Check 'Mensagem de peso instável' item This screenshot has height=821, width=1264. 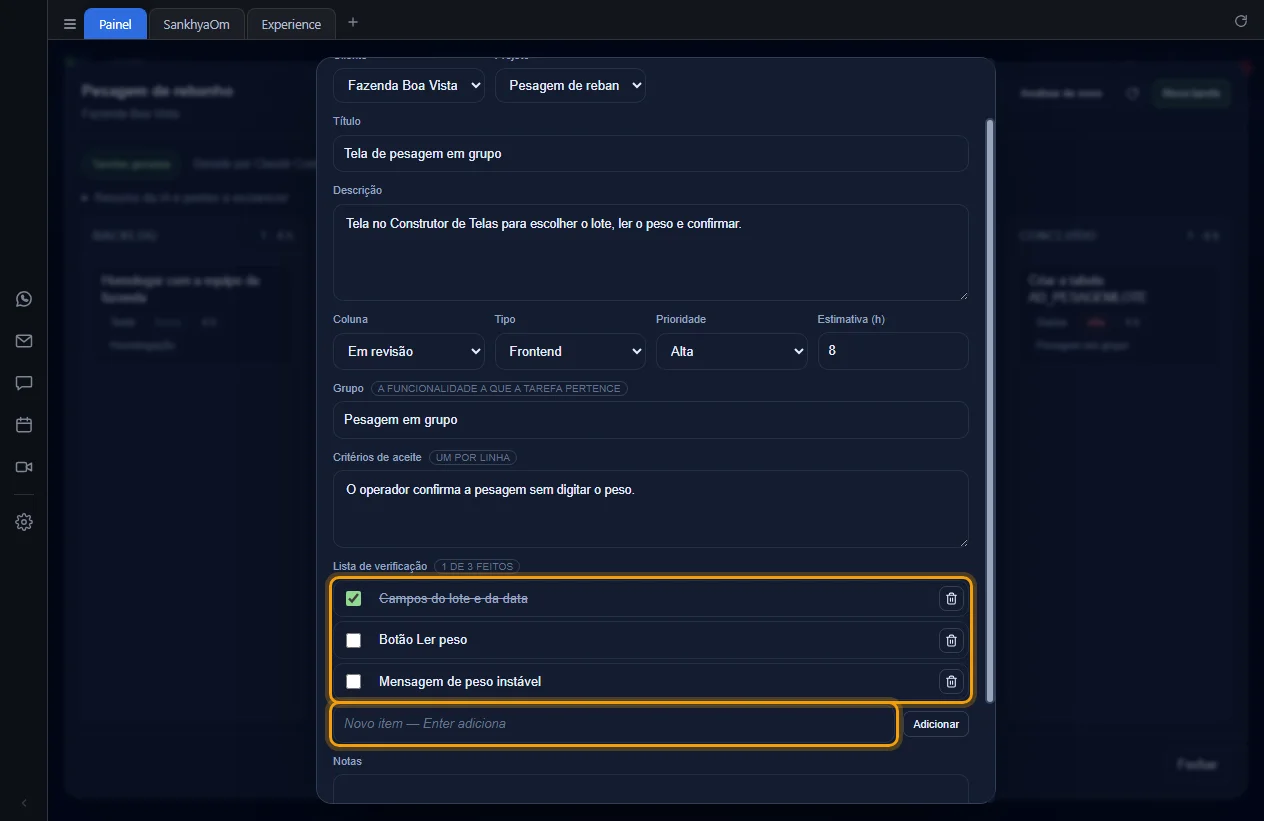point(353,682)
